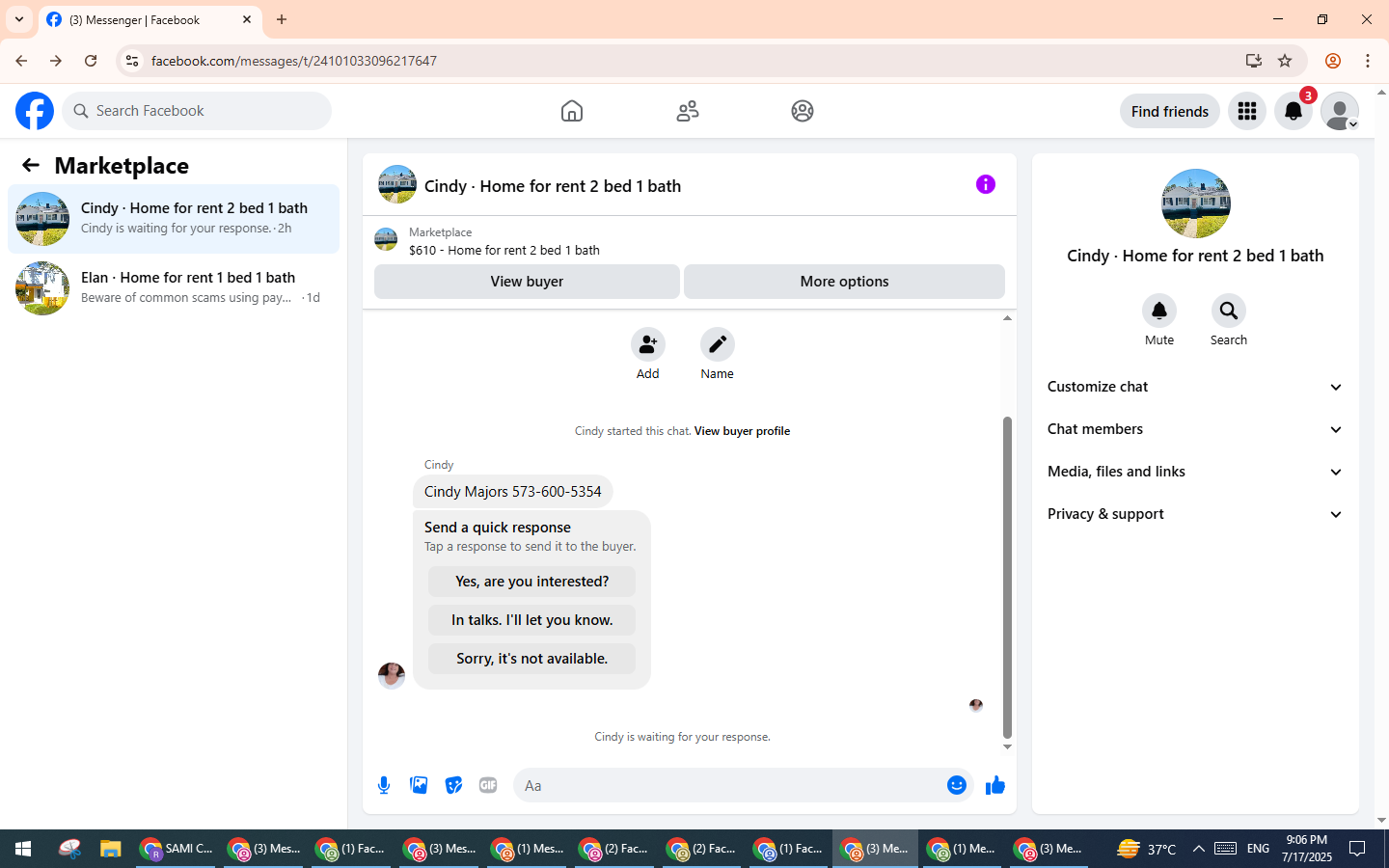1389x868 pixels.
Task: Search in conversation magnifier icon
Action: pos(1229,311)
